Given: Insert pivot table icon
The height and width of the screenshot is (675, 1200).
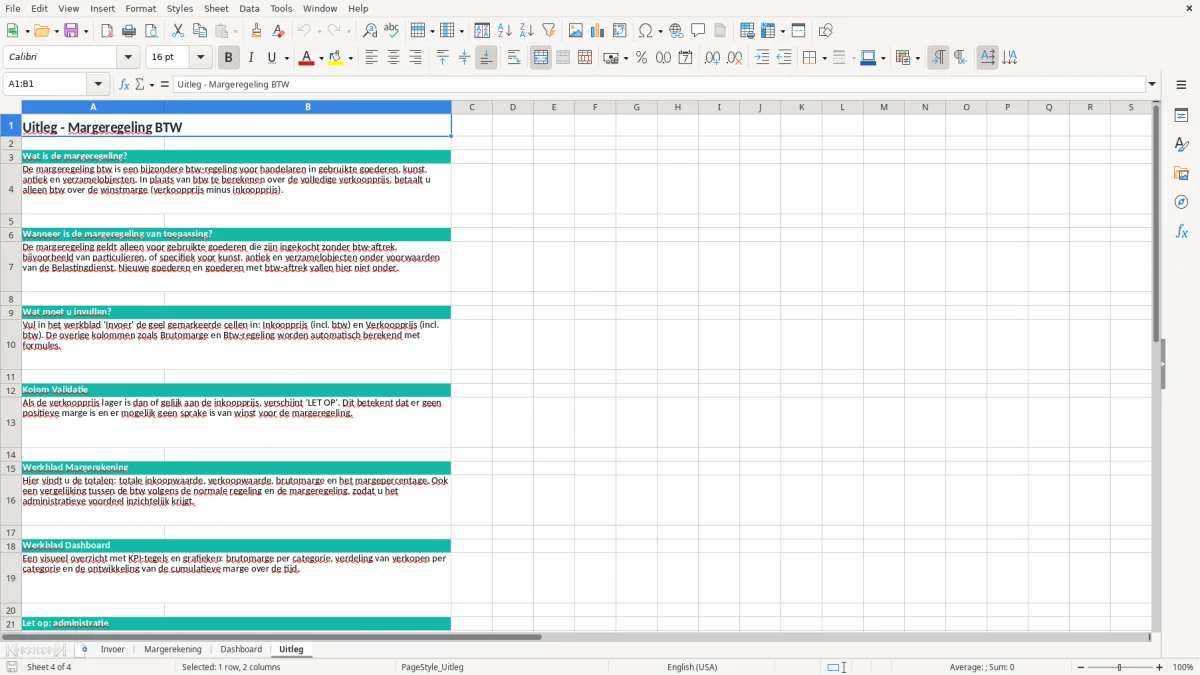Looking at the screenshot, I should click(620, 31).
